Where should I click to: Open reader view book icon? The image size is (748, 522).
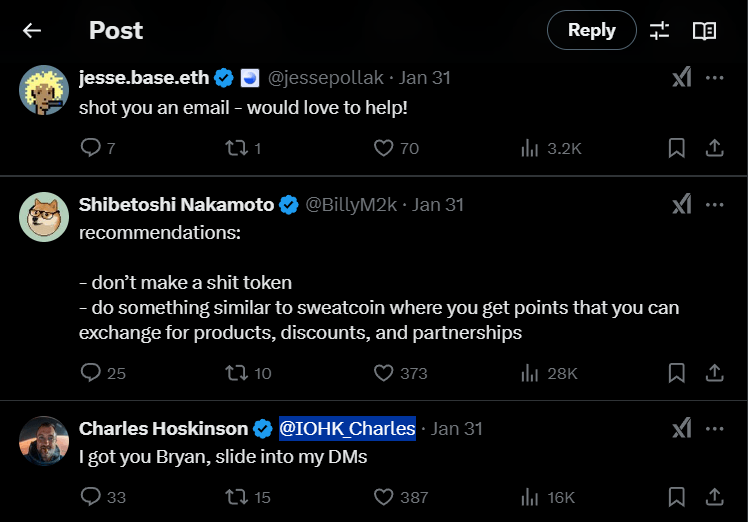coord(704,30)
